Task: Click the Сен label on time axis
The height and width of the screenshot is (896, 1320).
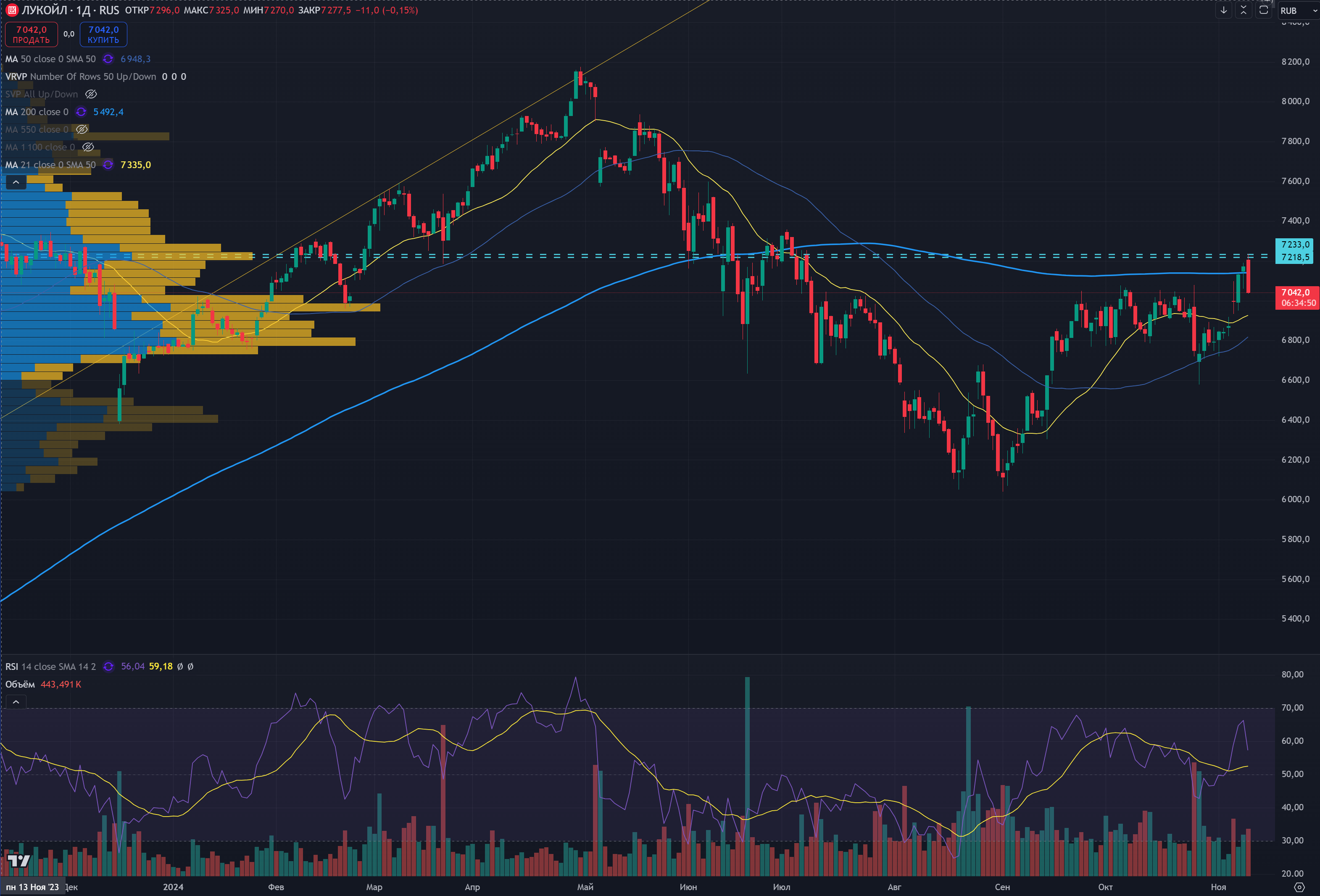Action: tap(1002, 887)
